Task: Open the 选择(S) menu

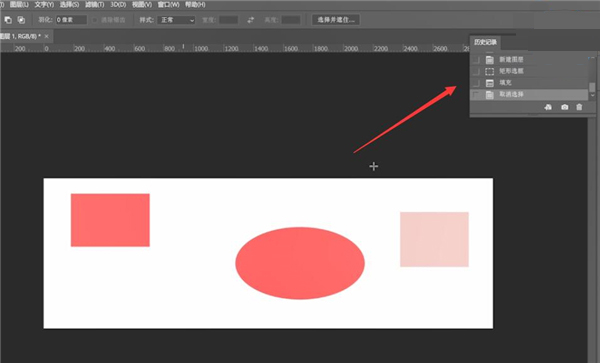Action: [x=69, y=5]
